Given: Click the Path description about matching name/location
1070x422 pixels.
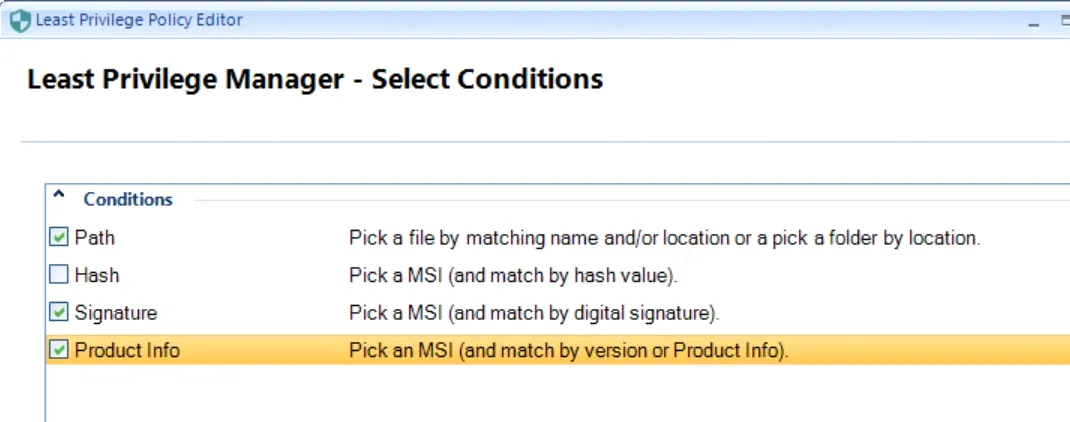Looking at the screenshot, I should pos(663,238).
